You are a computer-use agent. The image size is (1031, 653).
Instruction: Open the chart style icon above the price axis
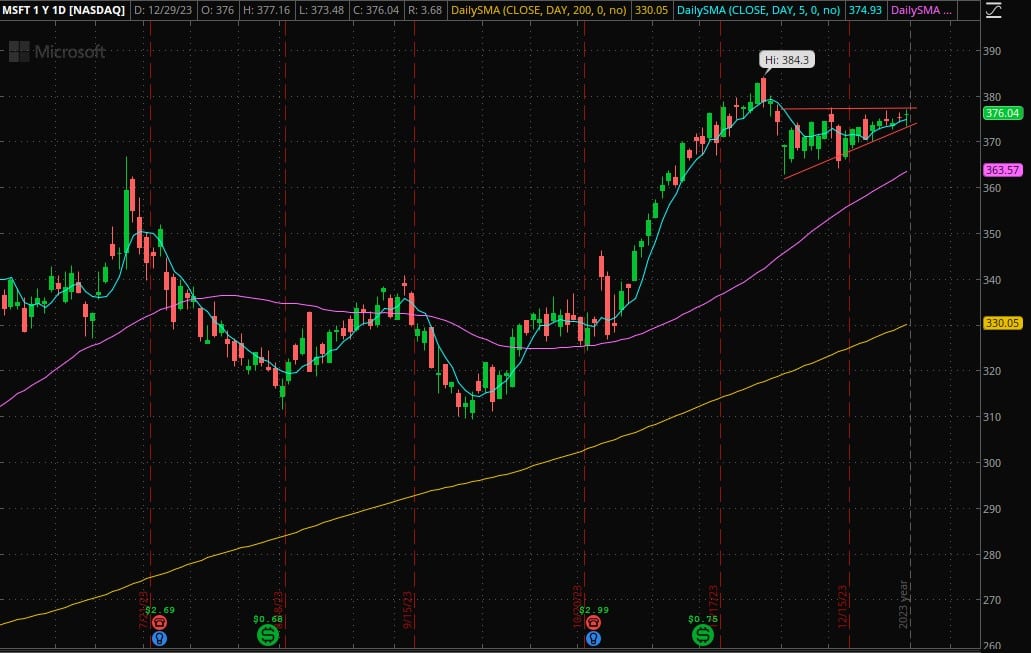[x=993, y=10]
